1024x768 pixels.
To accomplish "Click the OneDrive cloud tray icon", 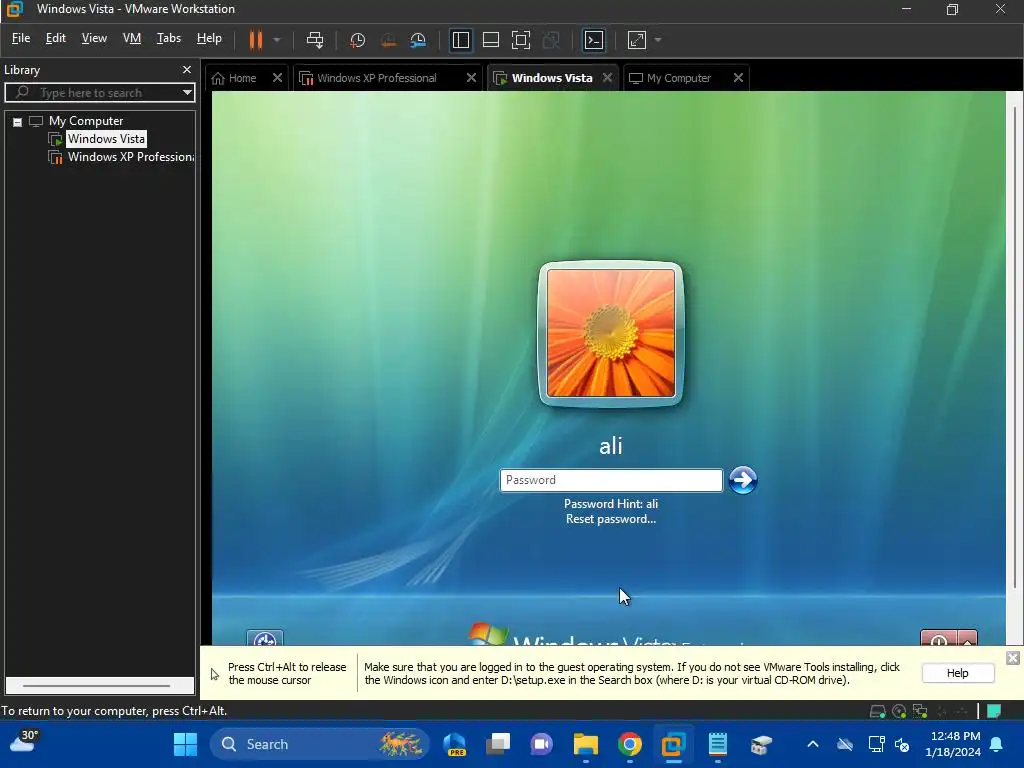I will [x=845, y=744].
